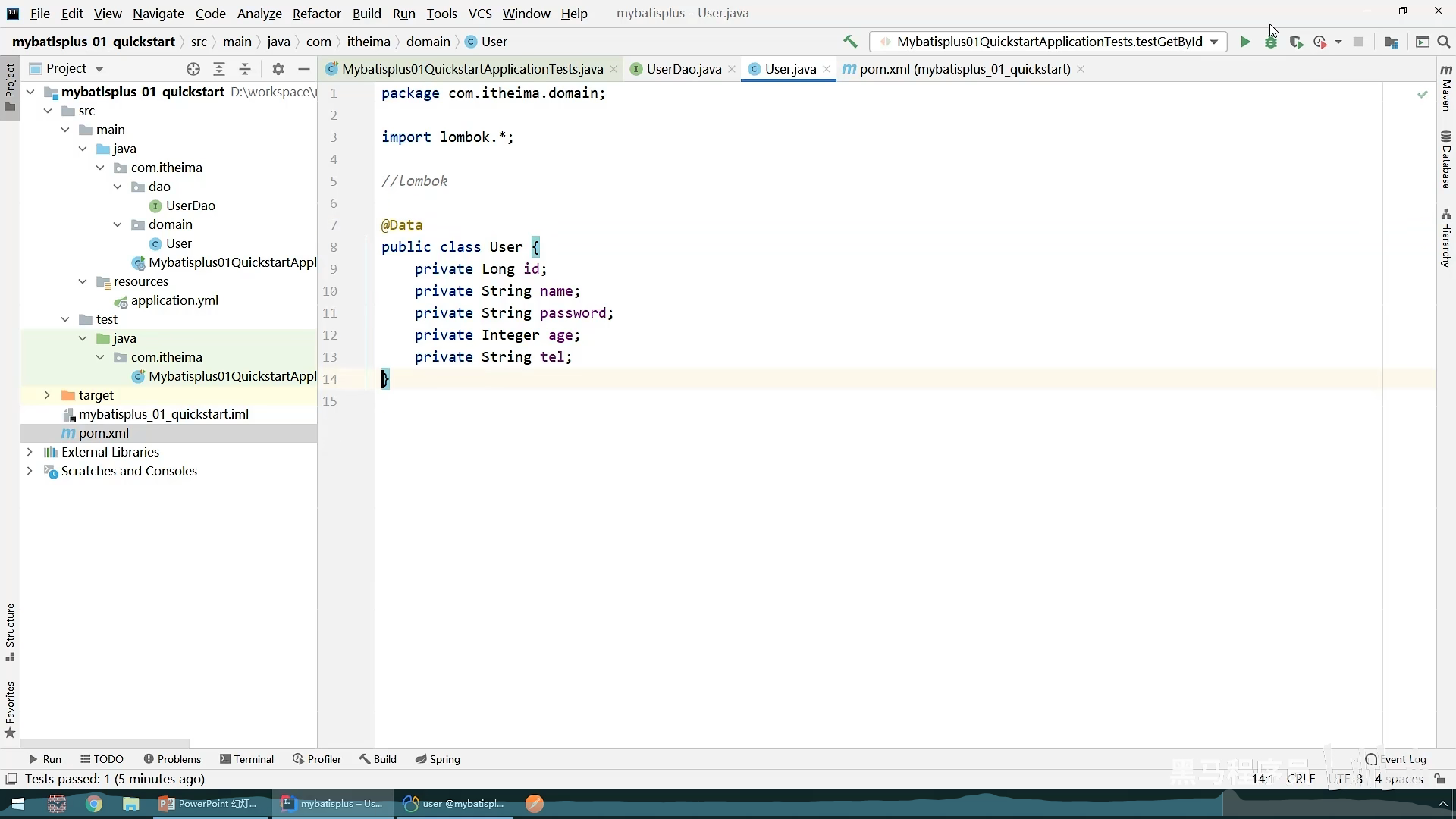The image size is (1456, 819).
Task: Select opened file locate-target icon in Project panel
Action: pos(193,69)
